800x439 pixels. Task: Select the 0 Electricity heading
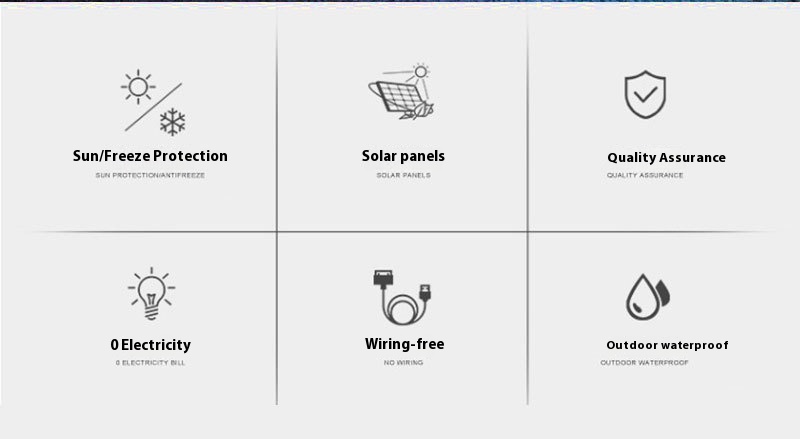point(151,345)
